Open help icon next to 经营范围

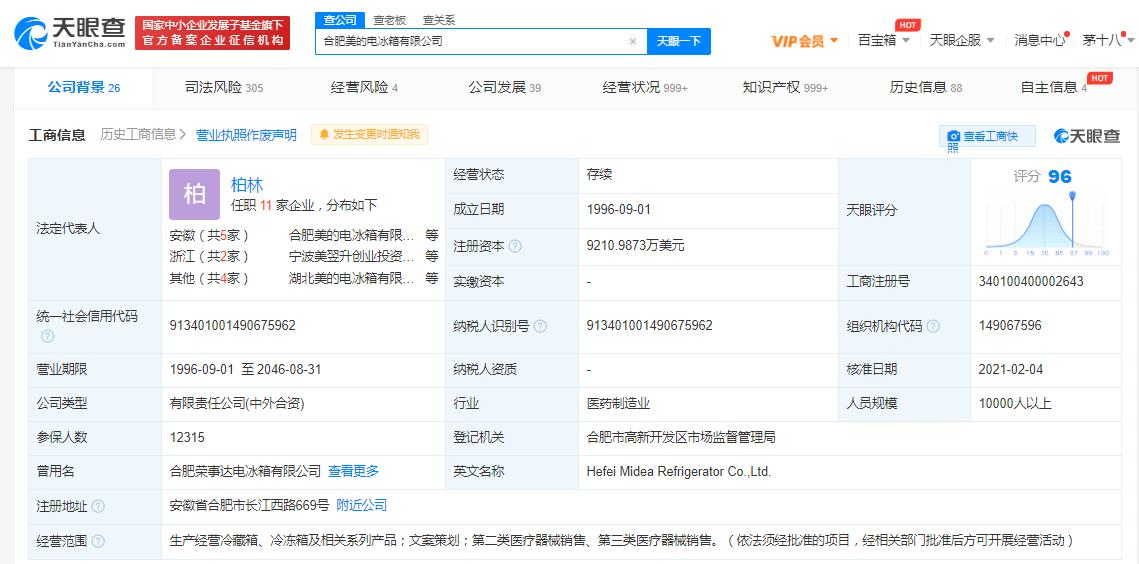98,541
